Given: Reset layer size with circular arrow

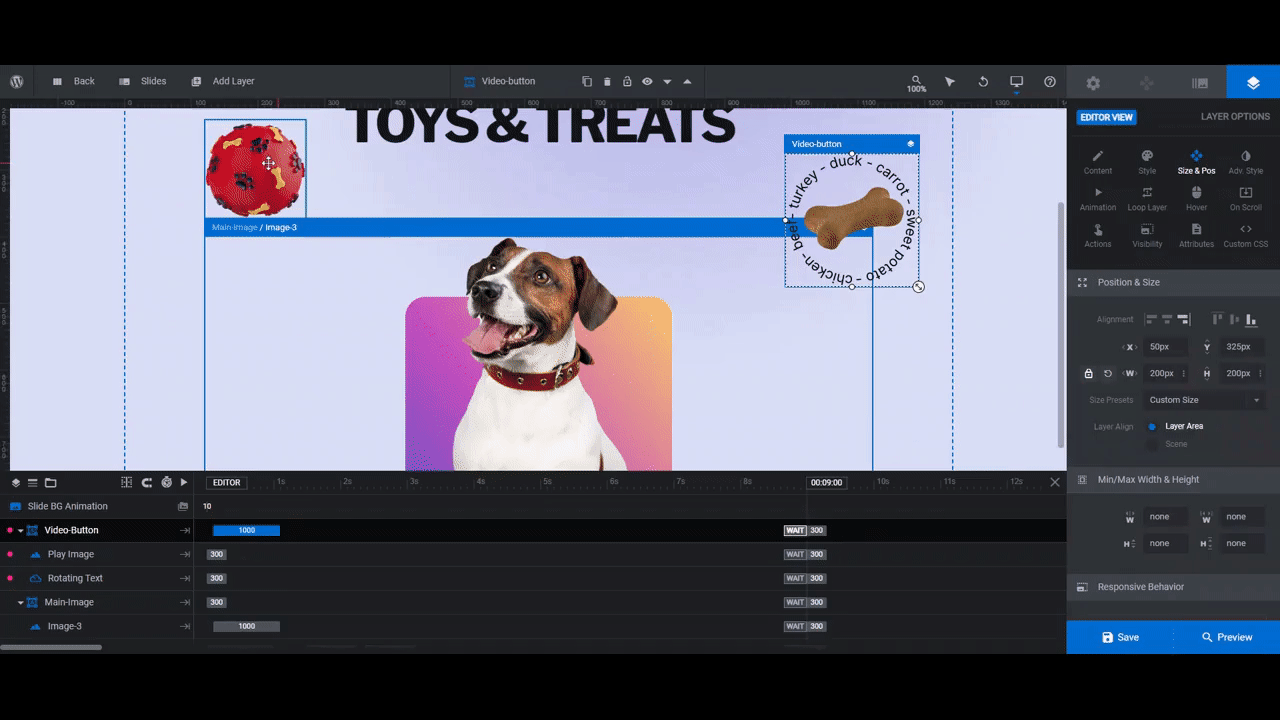Looking at the screenshot, I should [1108, 373].
